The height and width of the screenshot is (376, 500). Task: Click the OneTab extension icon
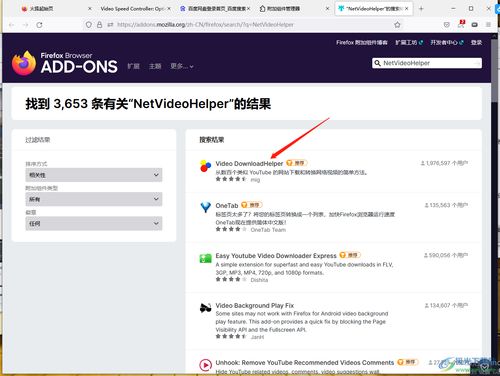pyautogui.click(x=205, y=207)
